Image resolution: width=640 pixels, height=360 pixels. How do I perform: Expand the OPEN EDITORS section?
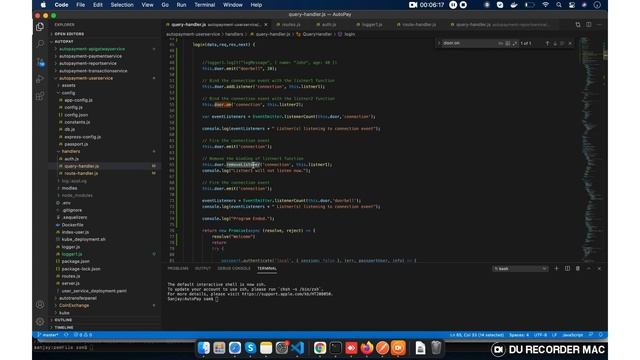click(69, 34)
